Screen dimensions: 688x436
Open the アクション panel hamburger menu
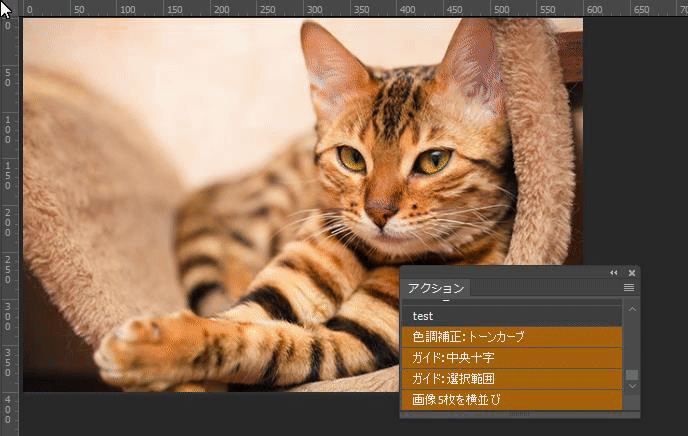(629, 288)
